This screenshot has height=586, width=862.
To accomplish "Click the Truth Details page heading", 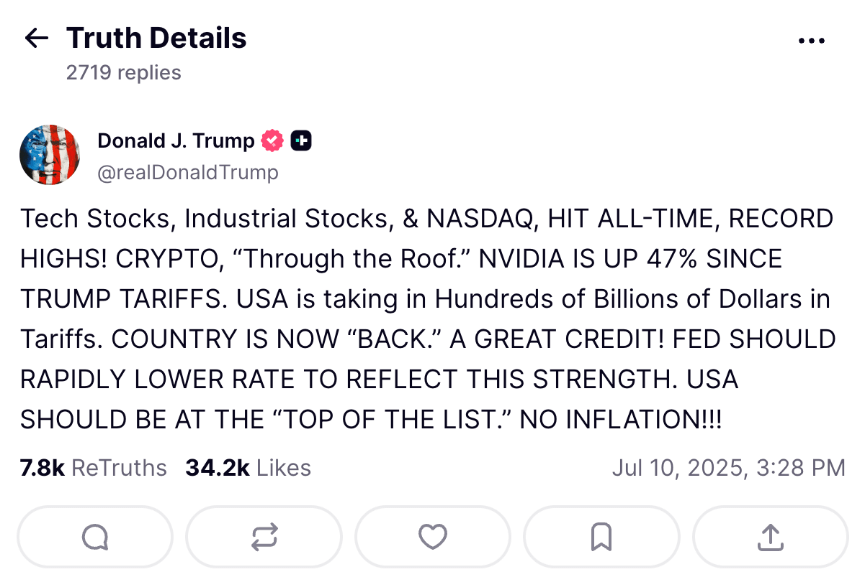I will 156,38.
